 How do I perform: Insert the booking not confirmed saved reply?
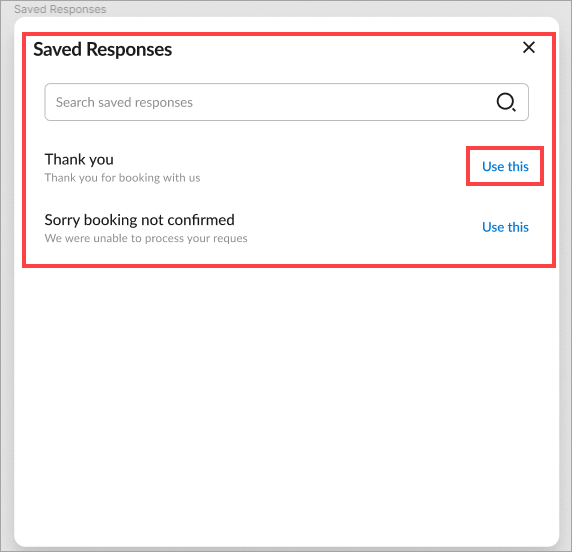point(505,227)
